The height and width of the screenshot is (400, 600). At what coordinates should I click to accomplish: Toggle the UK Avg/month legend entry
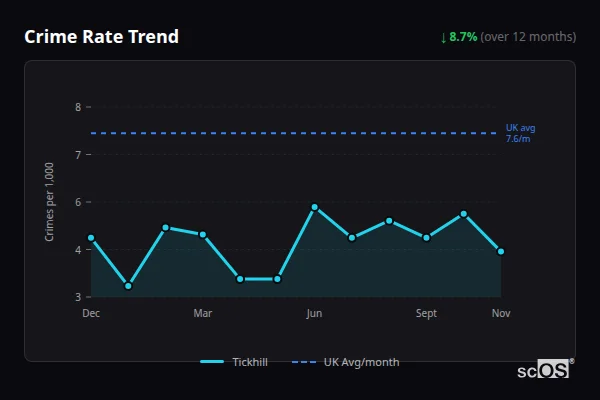346,362
